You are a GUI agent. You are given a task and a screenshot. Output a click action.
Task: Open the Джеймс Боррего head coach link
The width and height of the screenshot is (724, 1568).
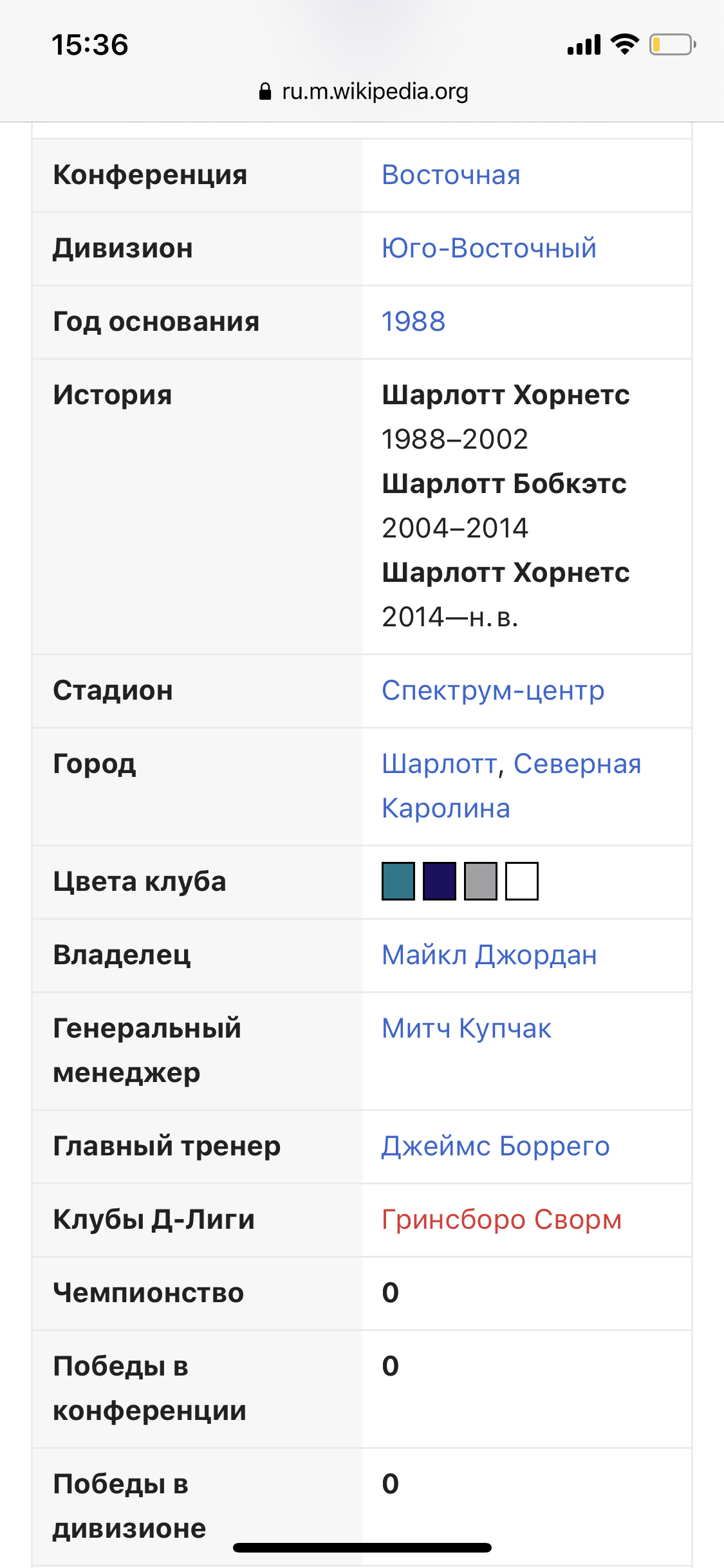[496, 1146]
